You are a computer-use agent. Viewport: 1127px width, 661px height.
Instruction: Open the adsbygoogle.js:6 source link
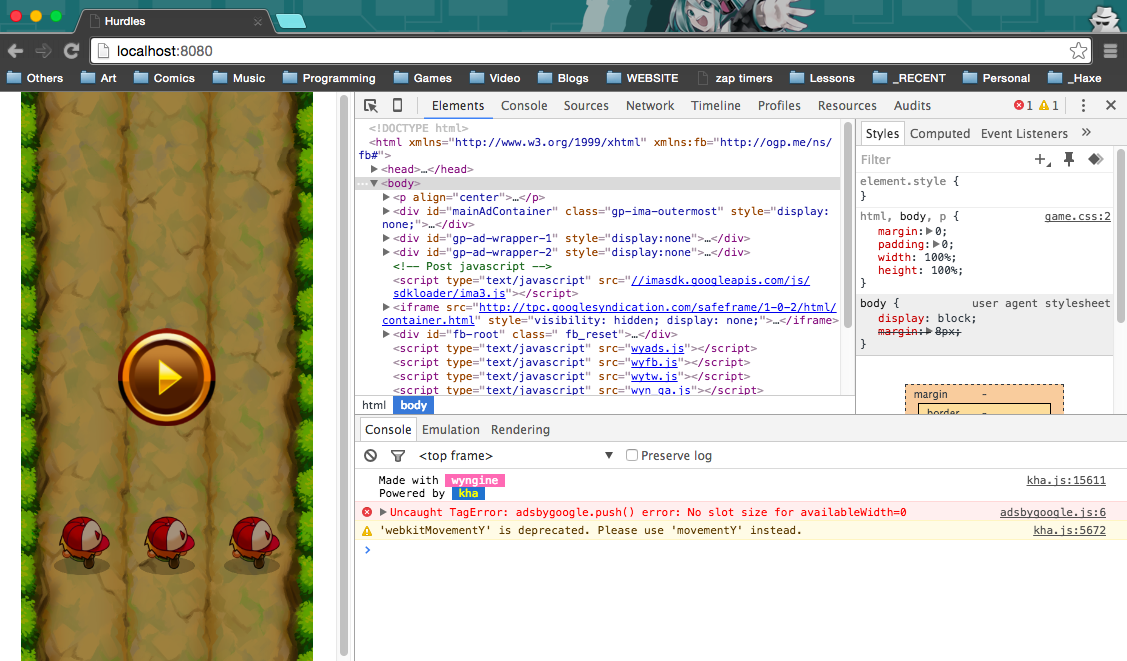[1052, 512]
